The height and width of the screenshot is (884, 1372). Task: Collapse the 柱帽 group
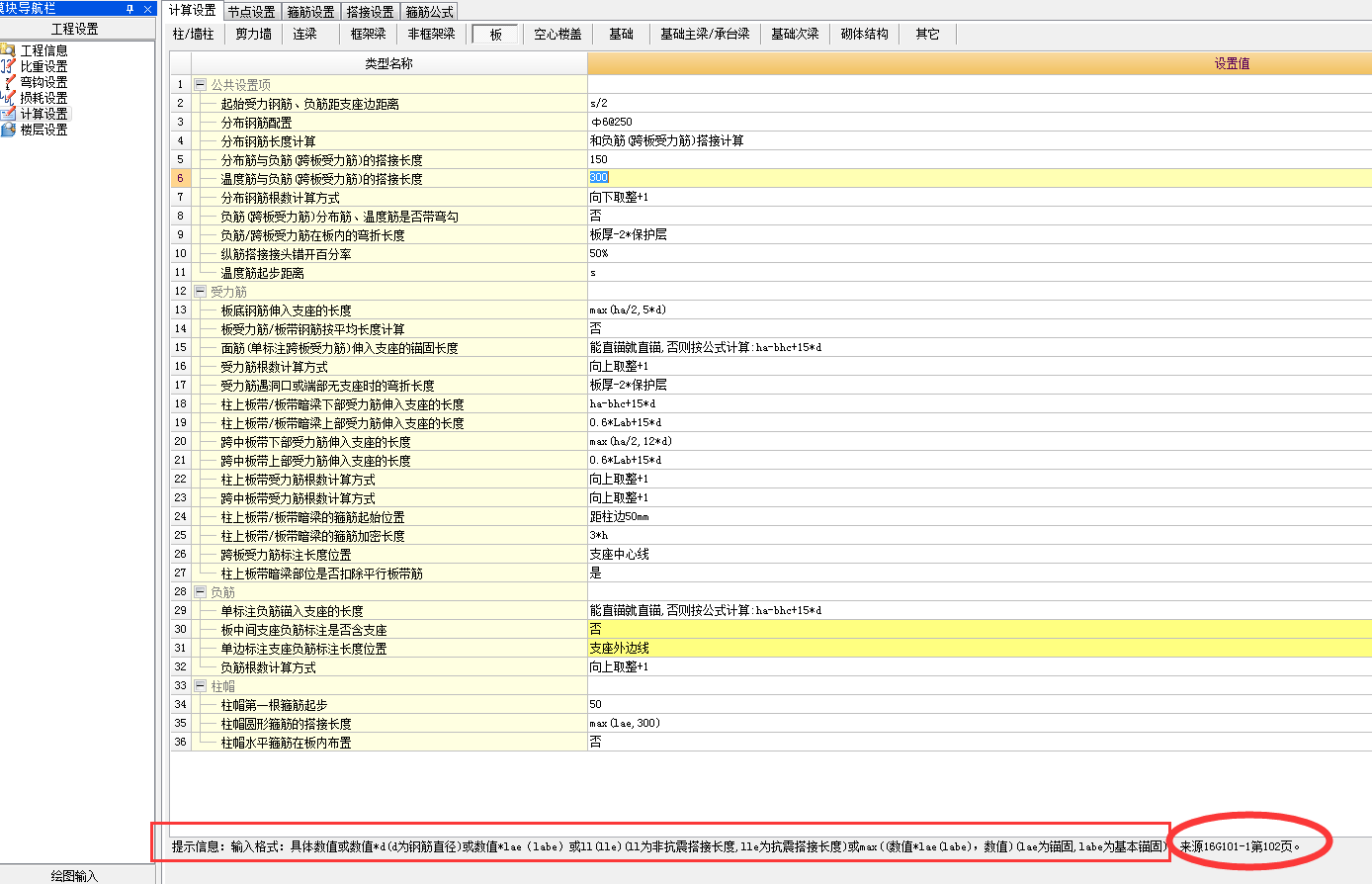[201, 686]
